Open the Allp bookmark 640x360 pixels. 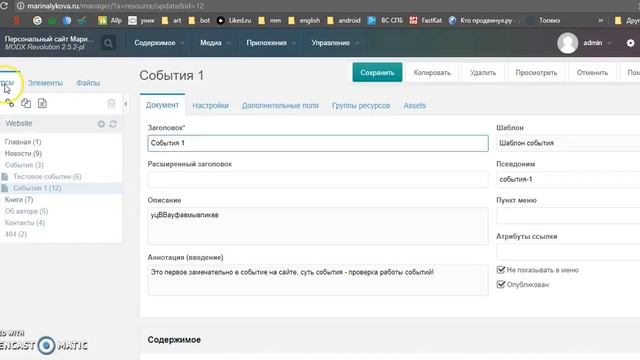pos(110,20)
